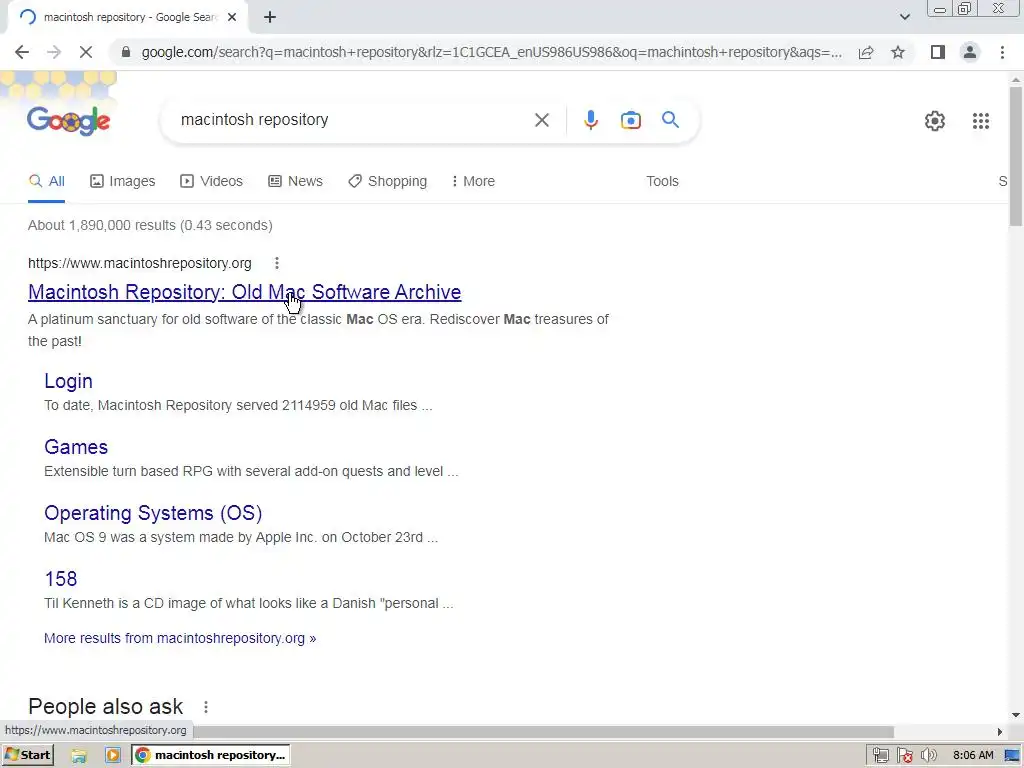Open People also ask options
Image resolution: width=1024 pixels, height=768 pixels.
pyautogui.click(x=206, y=707)
